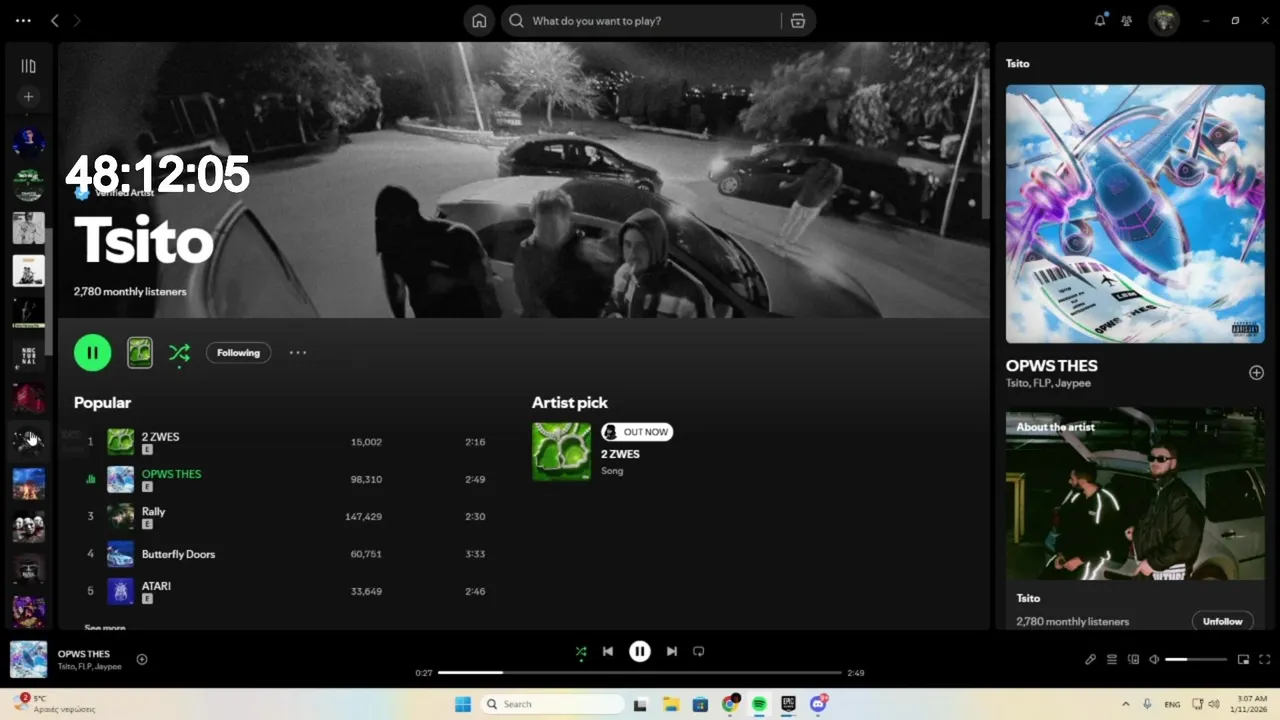Pause playback in the player bar
Image resolution: width=1280 pixels, height=720 pixels.
[640, 651]
